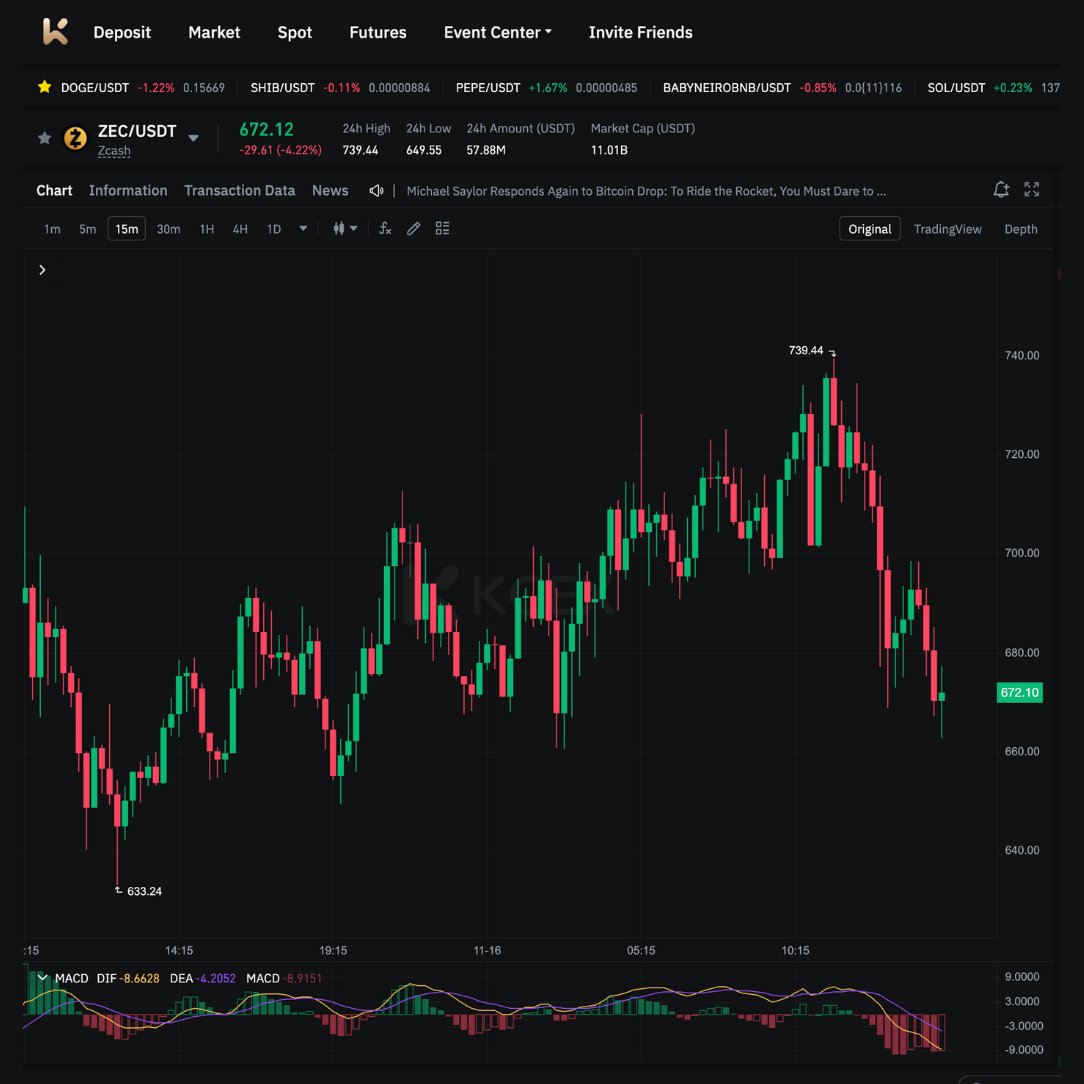1084x1084 pixels.
Task: Click the announcement speaker icon
Action: (376, 190)
